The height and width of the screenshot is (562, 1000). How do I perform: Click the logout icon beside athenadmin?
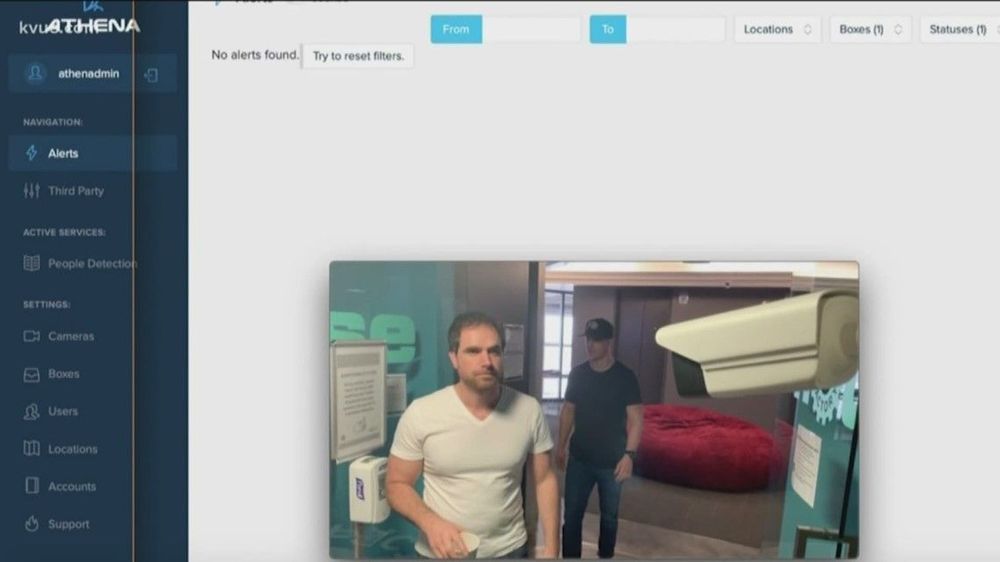(151, 75)
